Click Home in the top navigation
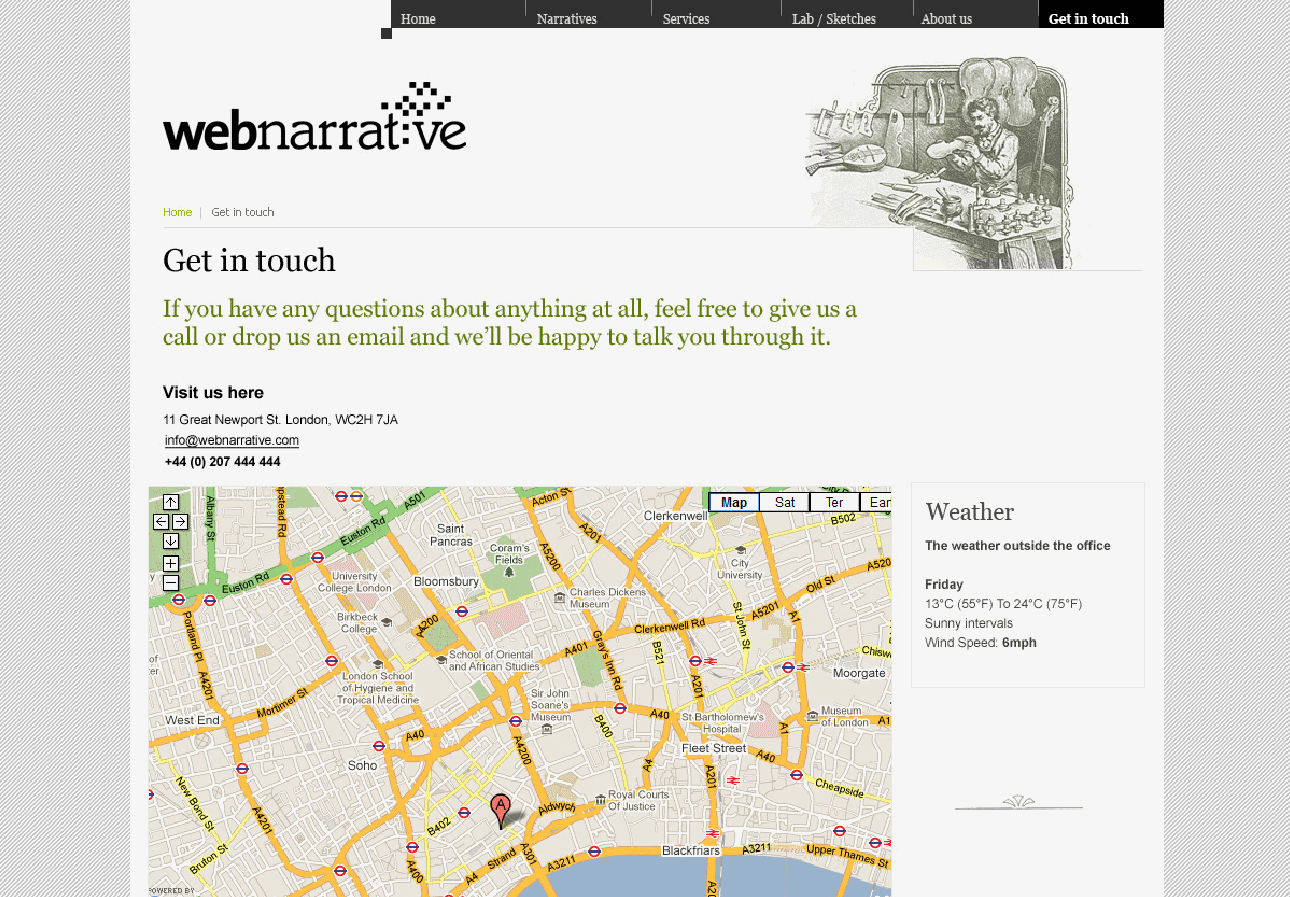 click(x=418, y=19)
